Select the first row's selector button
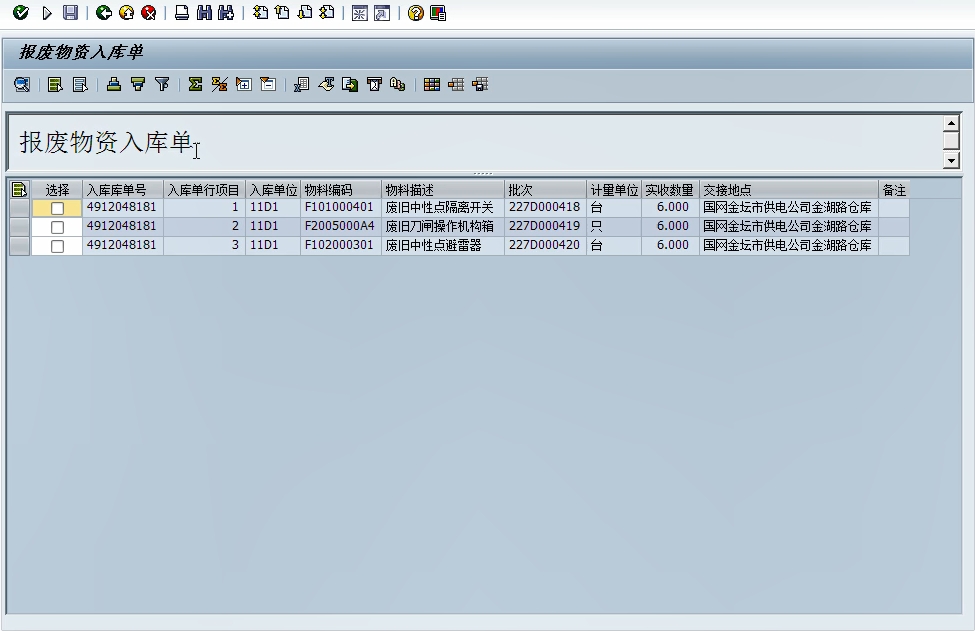Image resolution: width=975 pixels, height=631 pixels. pyautogui.click(x=19, y=208)
